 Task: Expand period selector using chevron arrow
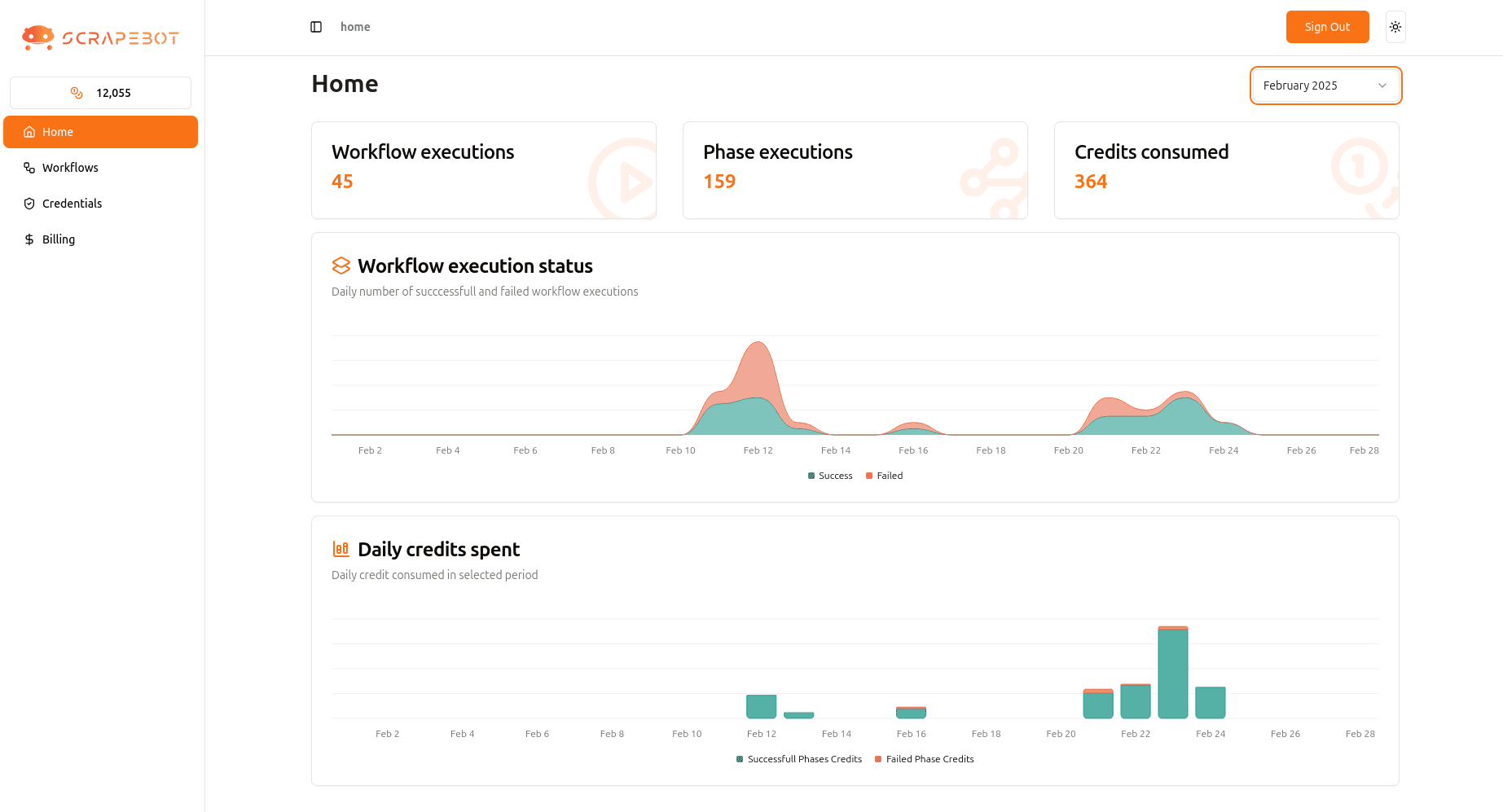click(x=1382, y=86)
